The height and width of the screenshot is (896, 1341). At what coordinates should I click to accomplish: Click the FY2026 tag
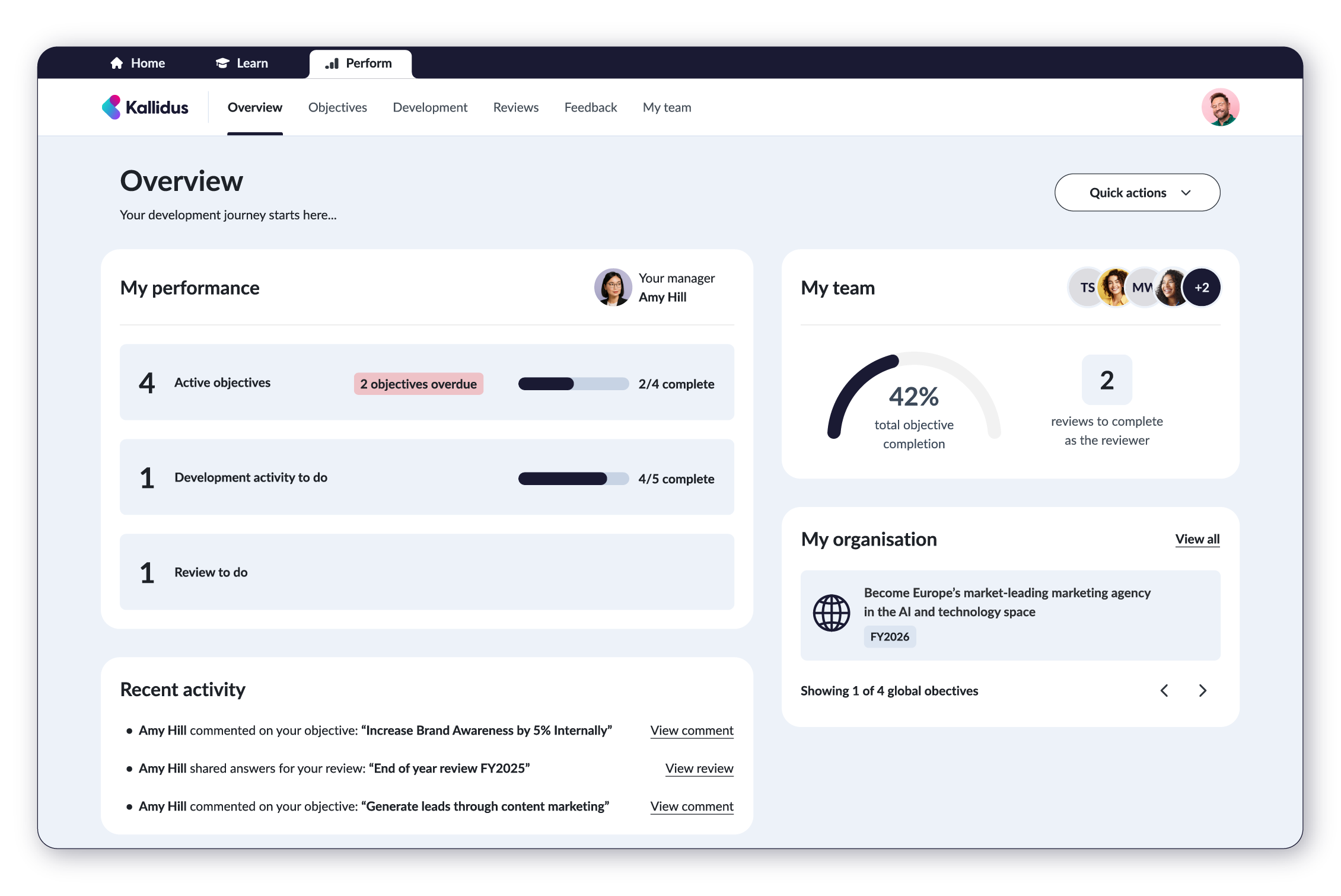pos(890,637)
